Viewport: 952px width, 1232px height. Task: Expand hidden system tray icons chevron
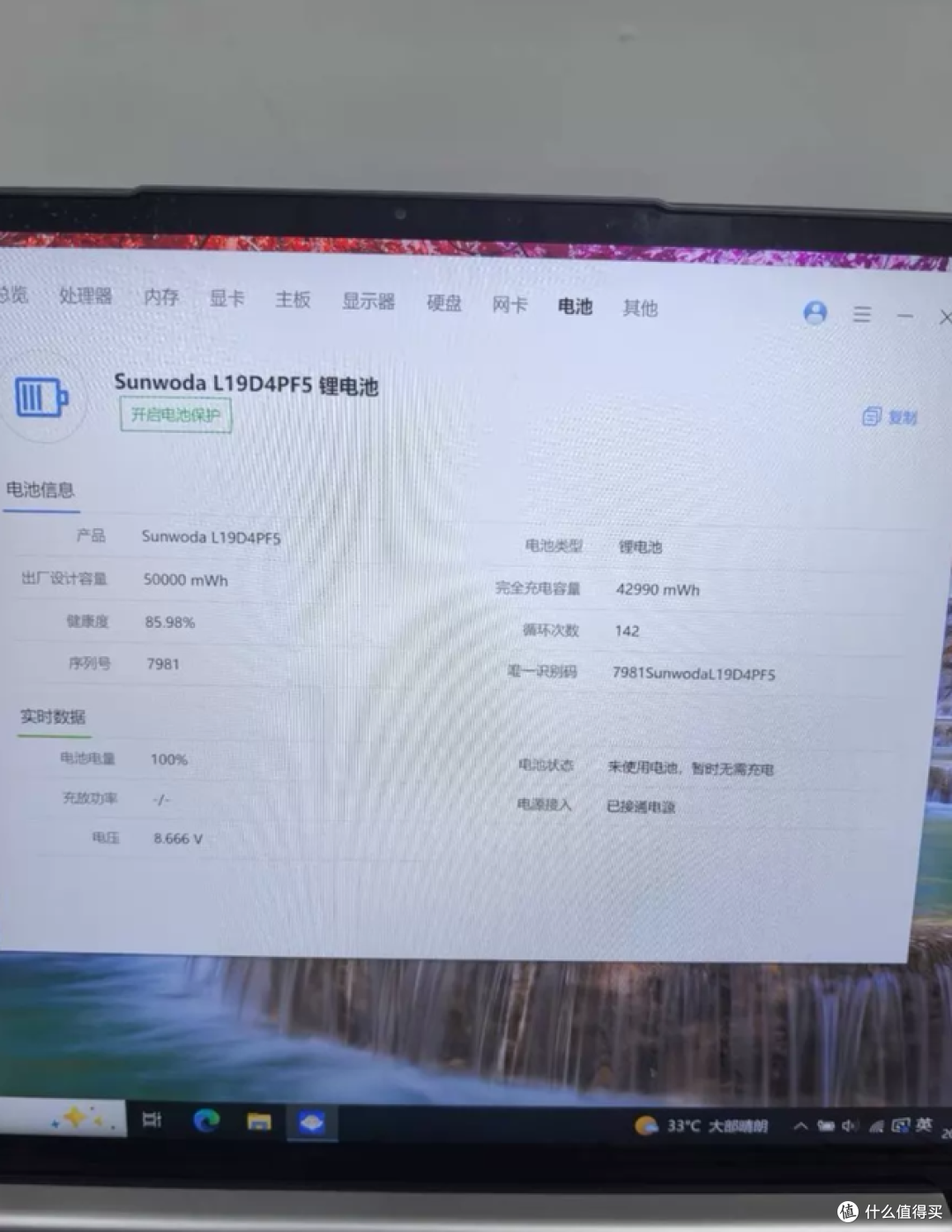click(800, 1126)
